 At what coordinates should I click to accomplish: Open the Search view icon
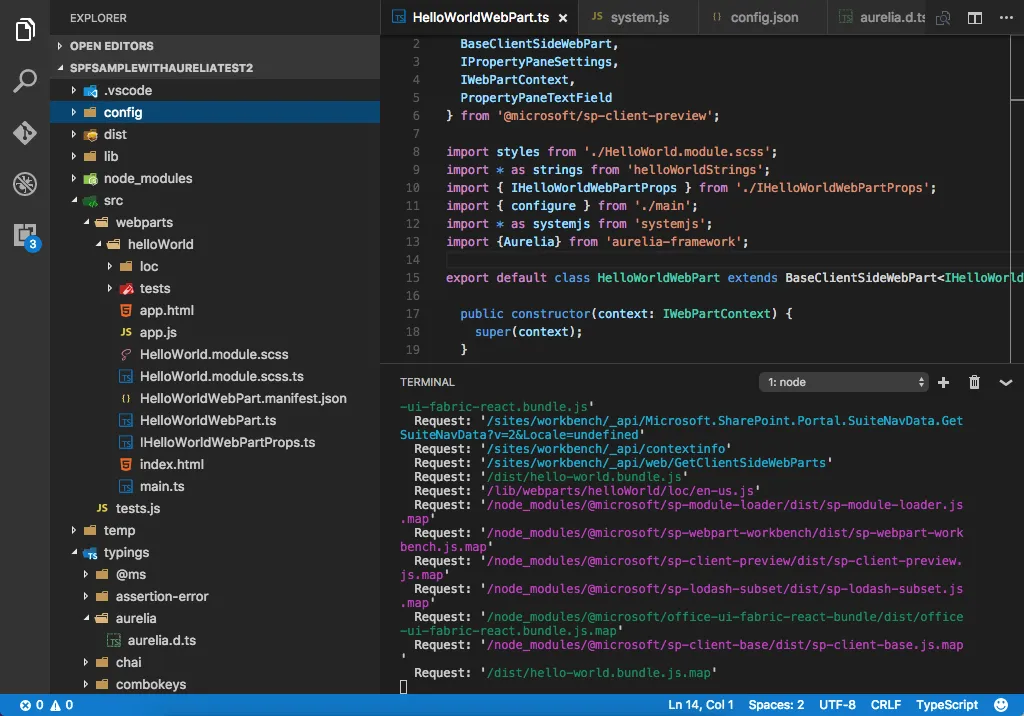click(x=25, y=82)
